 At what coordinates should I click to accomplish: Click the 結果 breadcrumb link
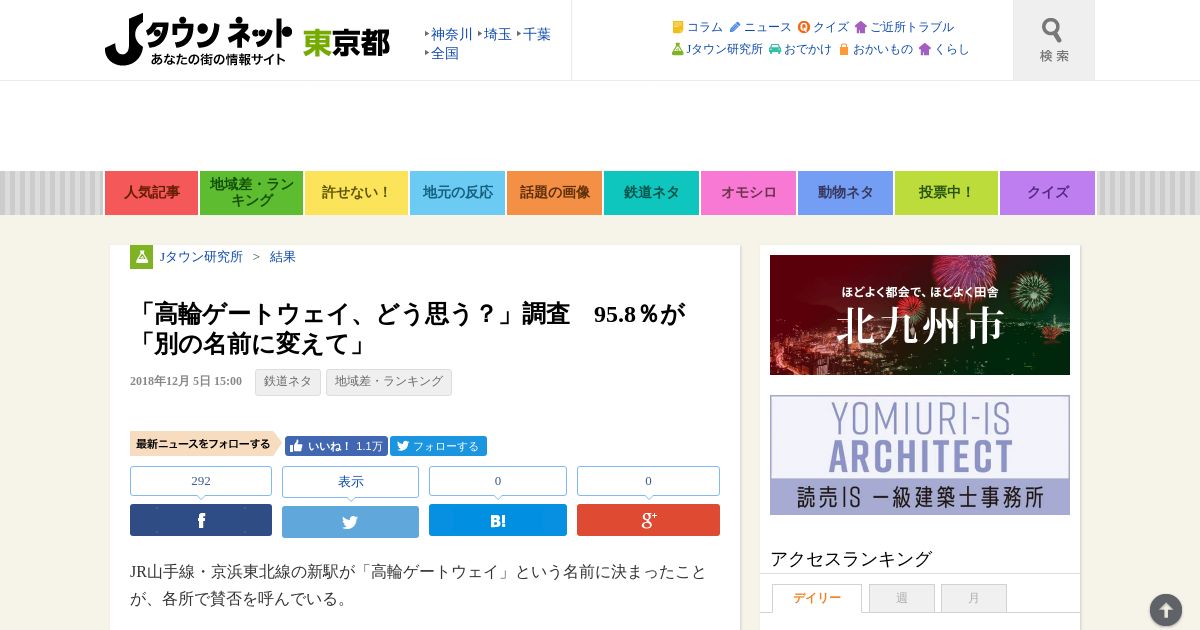283,257
